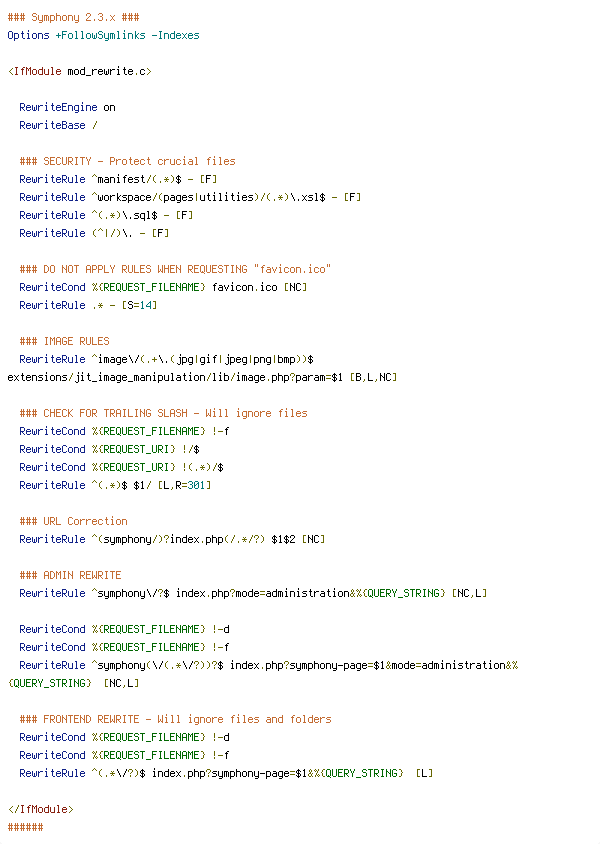
Task: Select the 'RewriteRule ^manifest/(.*)$ - [F]' line
Action: pyautogui.click(x=118, y=179)
